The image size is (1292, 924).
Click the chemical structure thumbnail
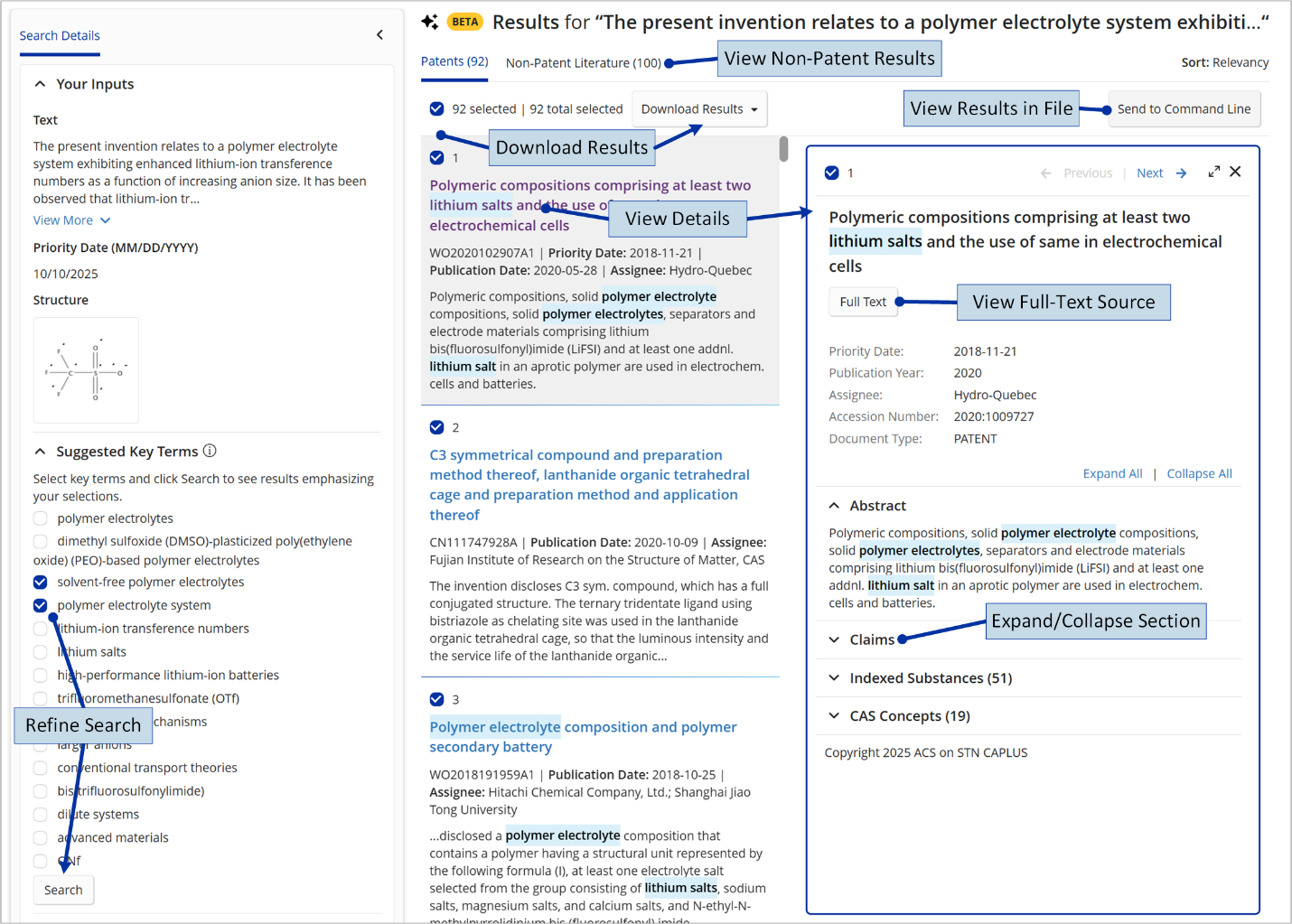[86, 370]
